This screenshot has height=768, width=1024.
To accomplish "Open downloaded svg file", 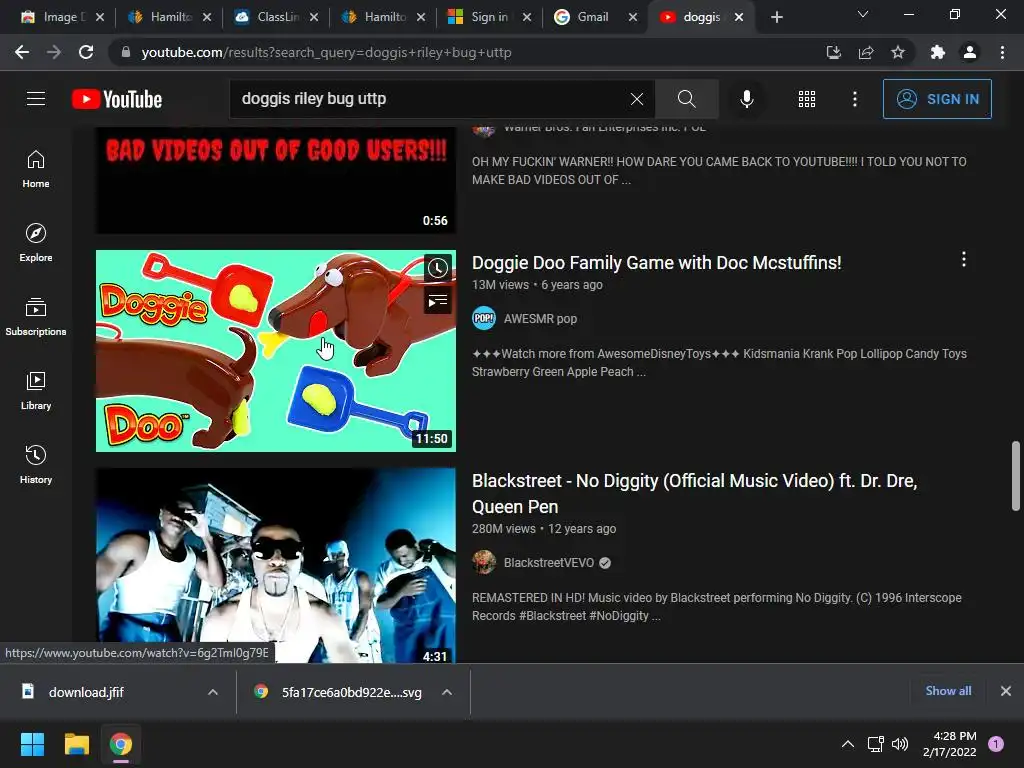I will [x=351, y=692].
